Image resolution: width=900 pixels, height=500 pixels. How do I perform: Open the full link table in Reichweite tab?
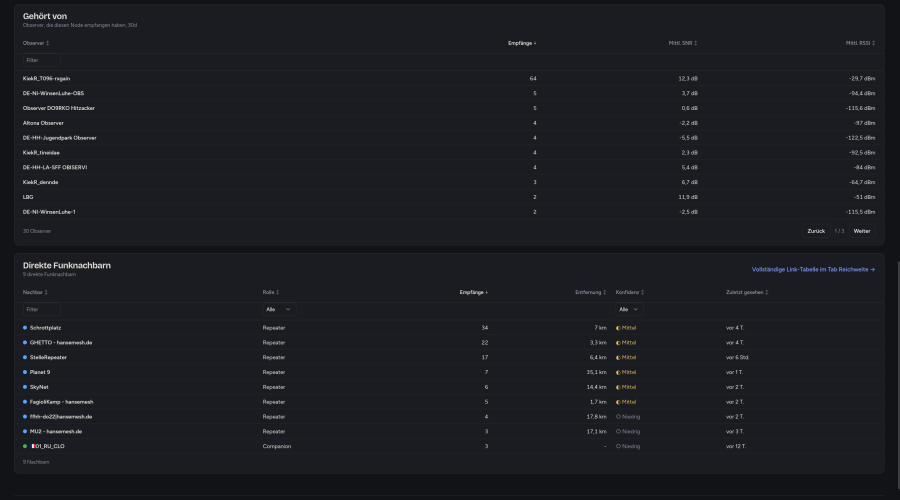813,269
